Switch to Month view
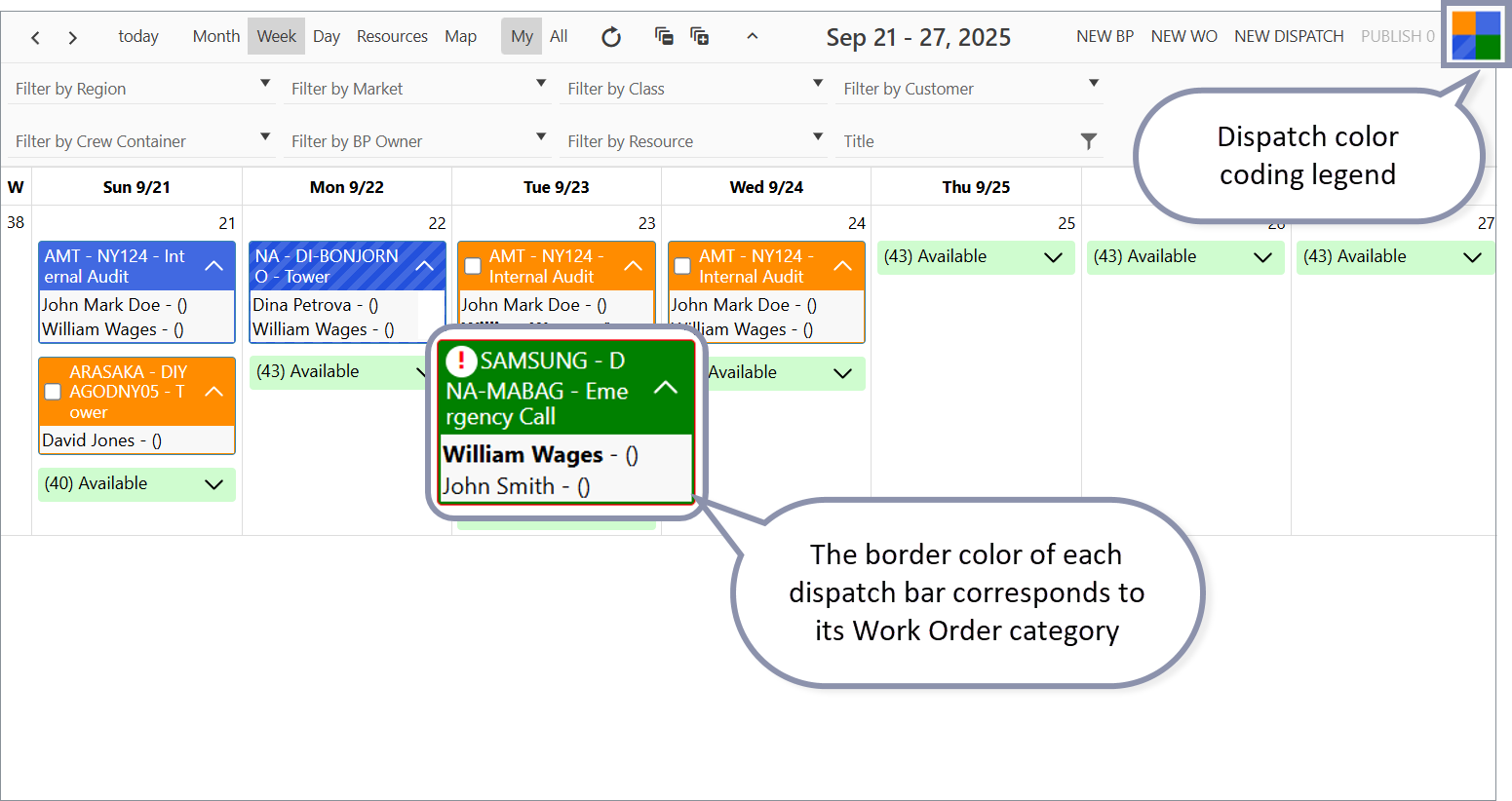The width and height of the screenshot is (1512, 801). coord(216,36)
